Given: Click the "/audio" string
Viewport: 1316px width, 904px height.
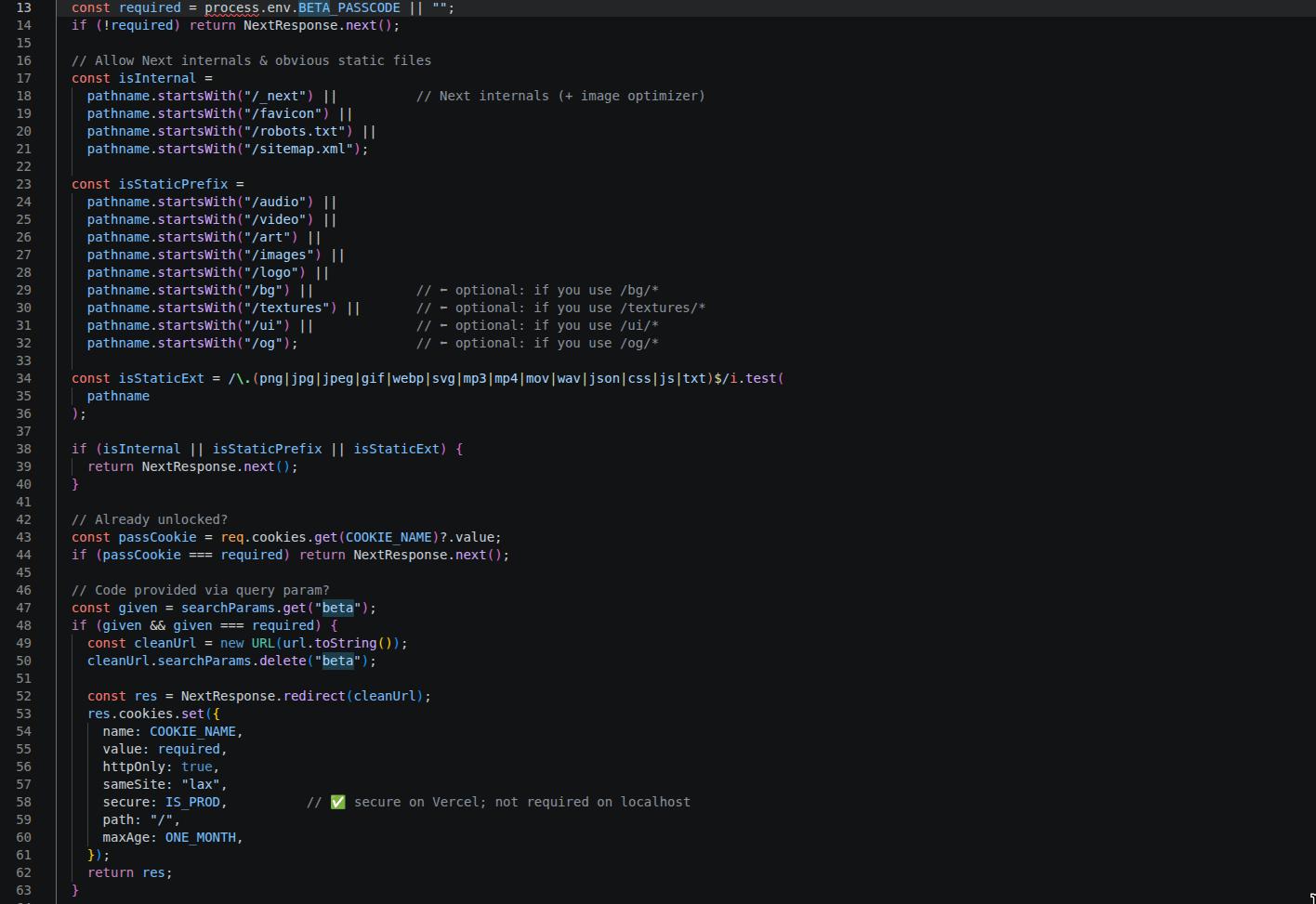Looking at the screenshot, I should (274, 202).
